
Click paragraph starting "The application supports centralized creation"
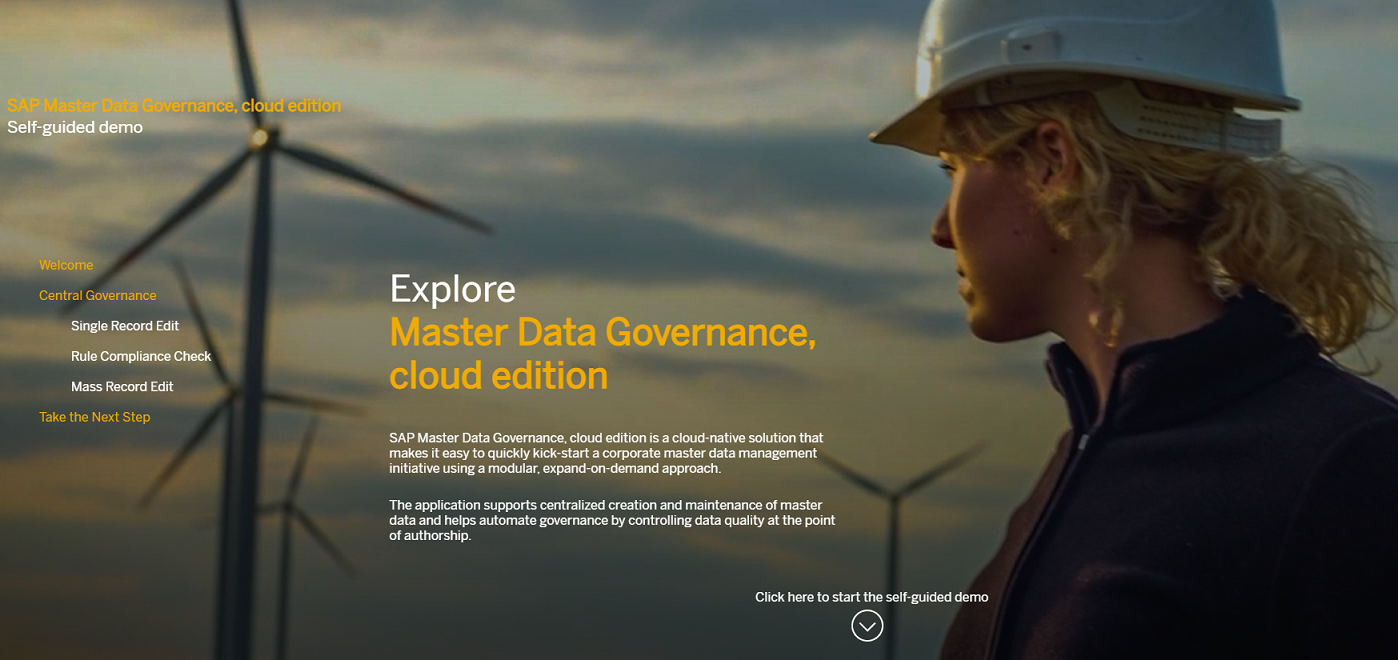(612, 520)
